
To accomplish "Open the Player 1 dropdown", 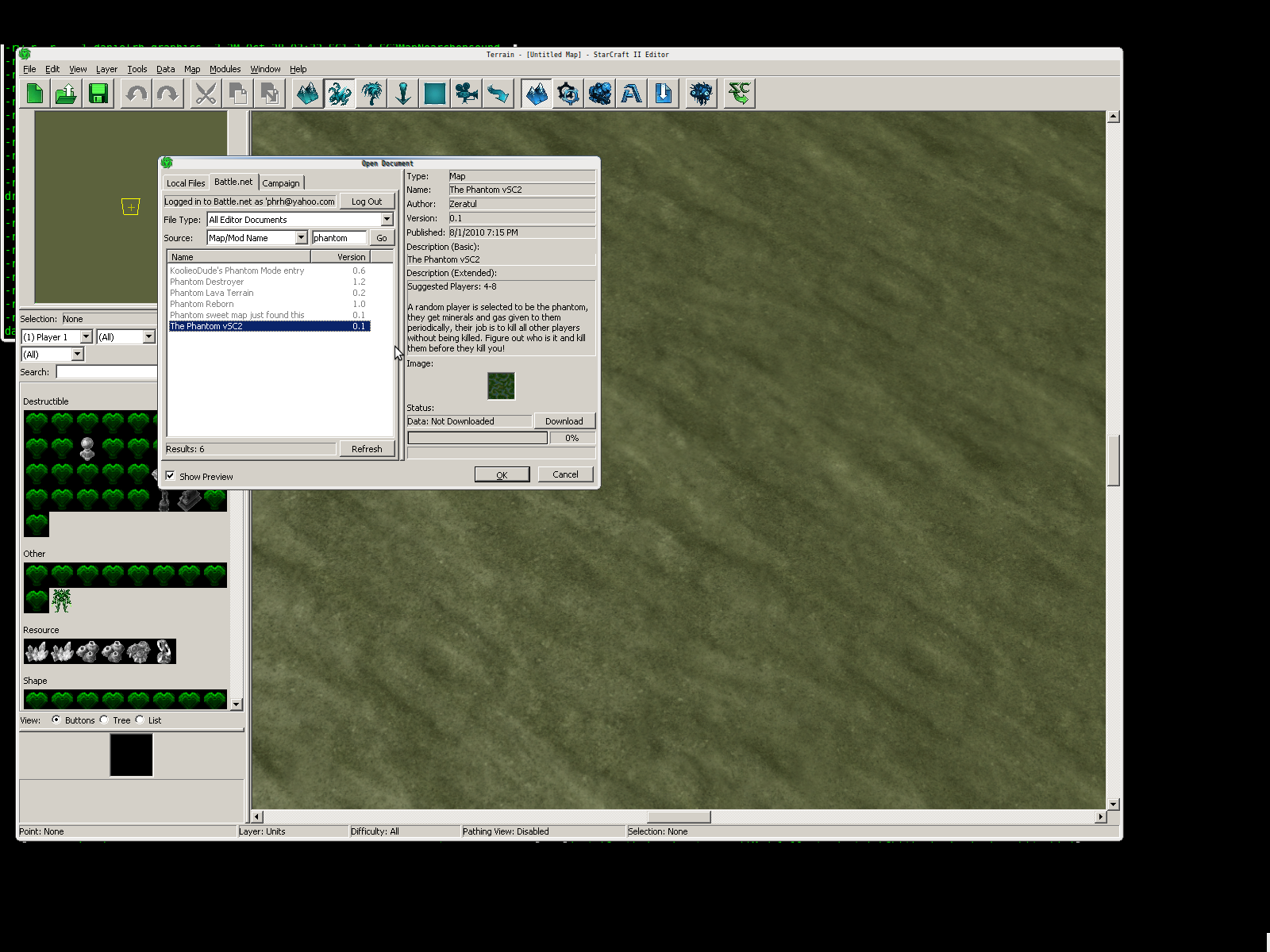I will tap(86, 337).
